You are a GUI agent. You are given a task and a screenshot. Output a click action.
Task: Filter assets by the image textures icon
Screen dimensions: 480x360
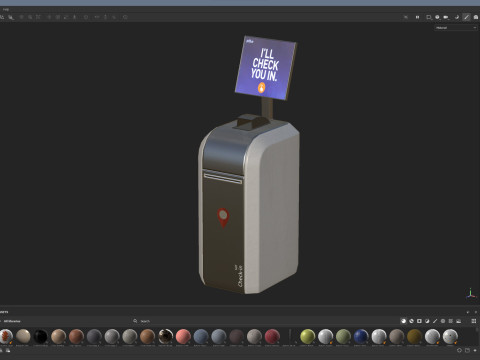pyautogui.click(x=459, y=321)
